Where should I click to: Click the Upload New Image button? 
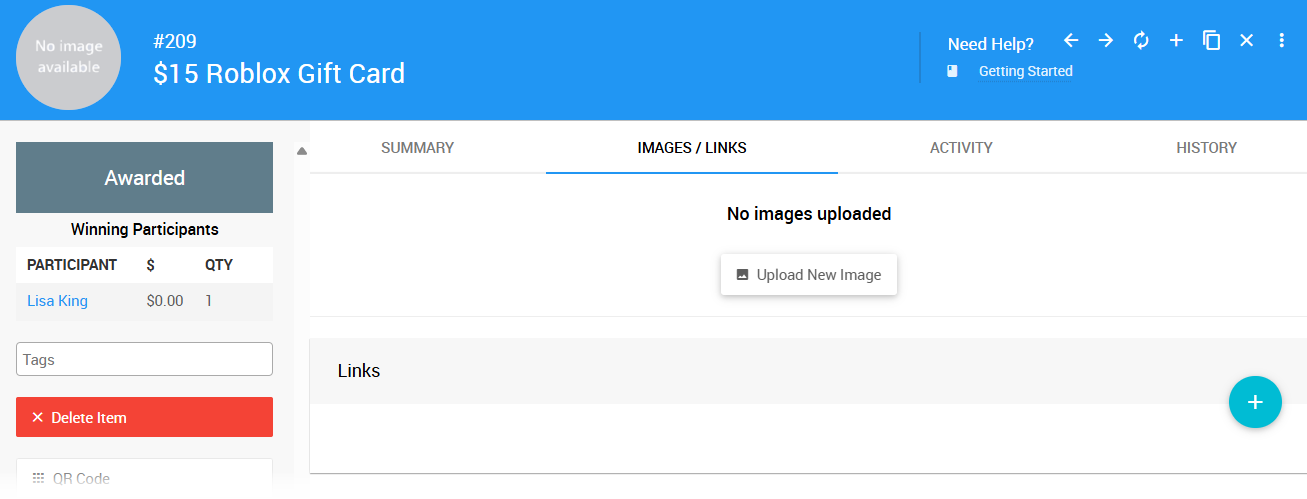click(809, 275)
